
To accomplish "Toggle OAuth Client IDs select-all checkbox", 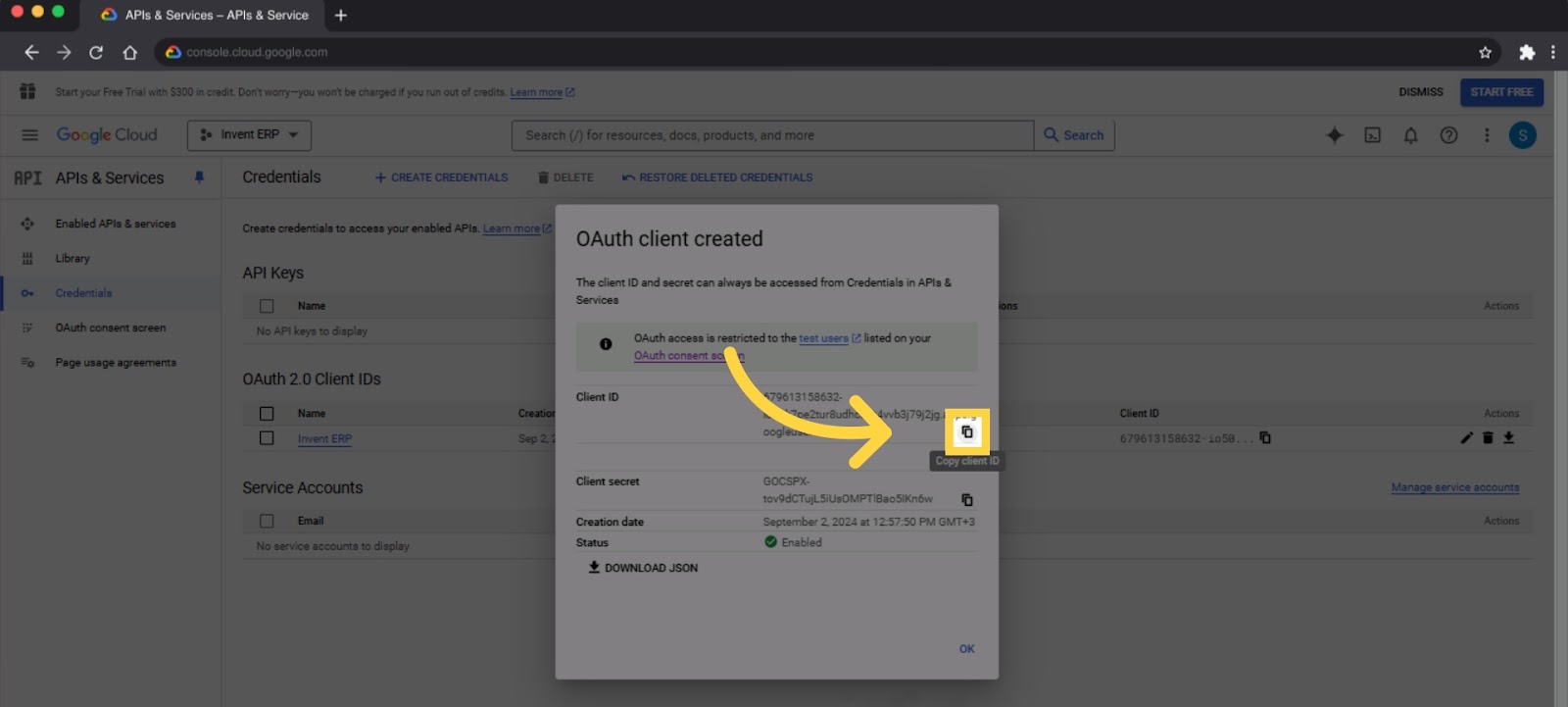I will (x=267, y=414).
